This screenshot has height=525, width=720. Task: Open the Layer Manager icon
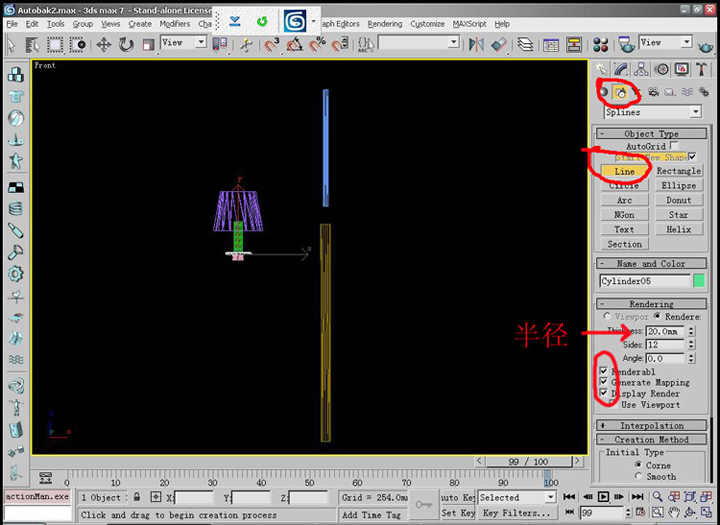[x=525, y=45]
